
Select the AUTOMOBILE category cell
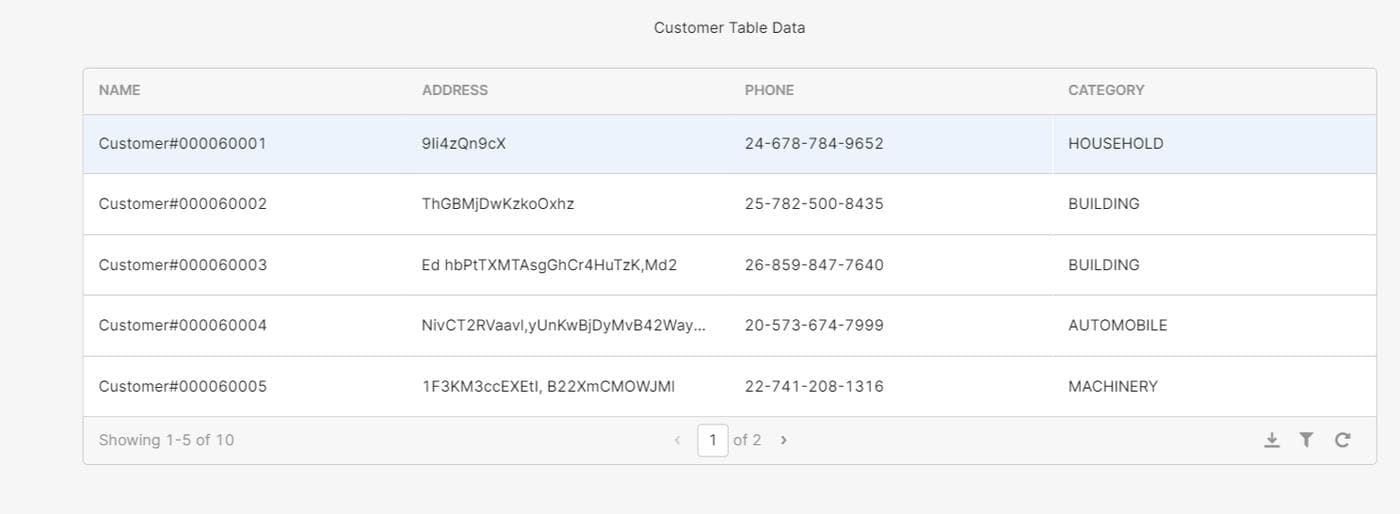pos(1117,326)
